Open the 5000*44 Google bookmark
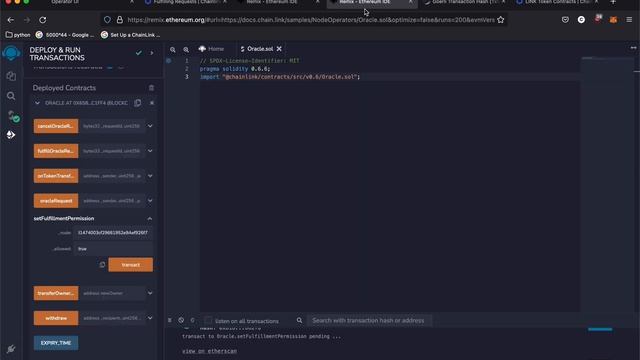Screen dimensions: 640x360 pyautogui.click(x=65, y=35)
